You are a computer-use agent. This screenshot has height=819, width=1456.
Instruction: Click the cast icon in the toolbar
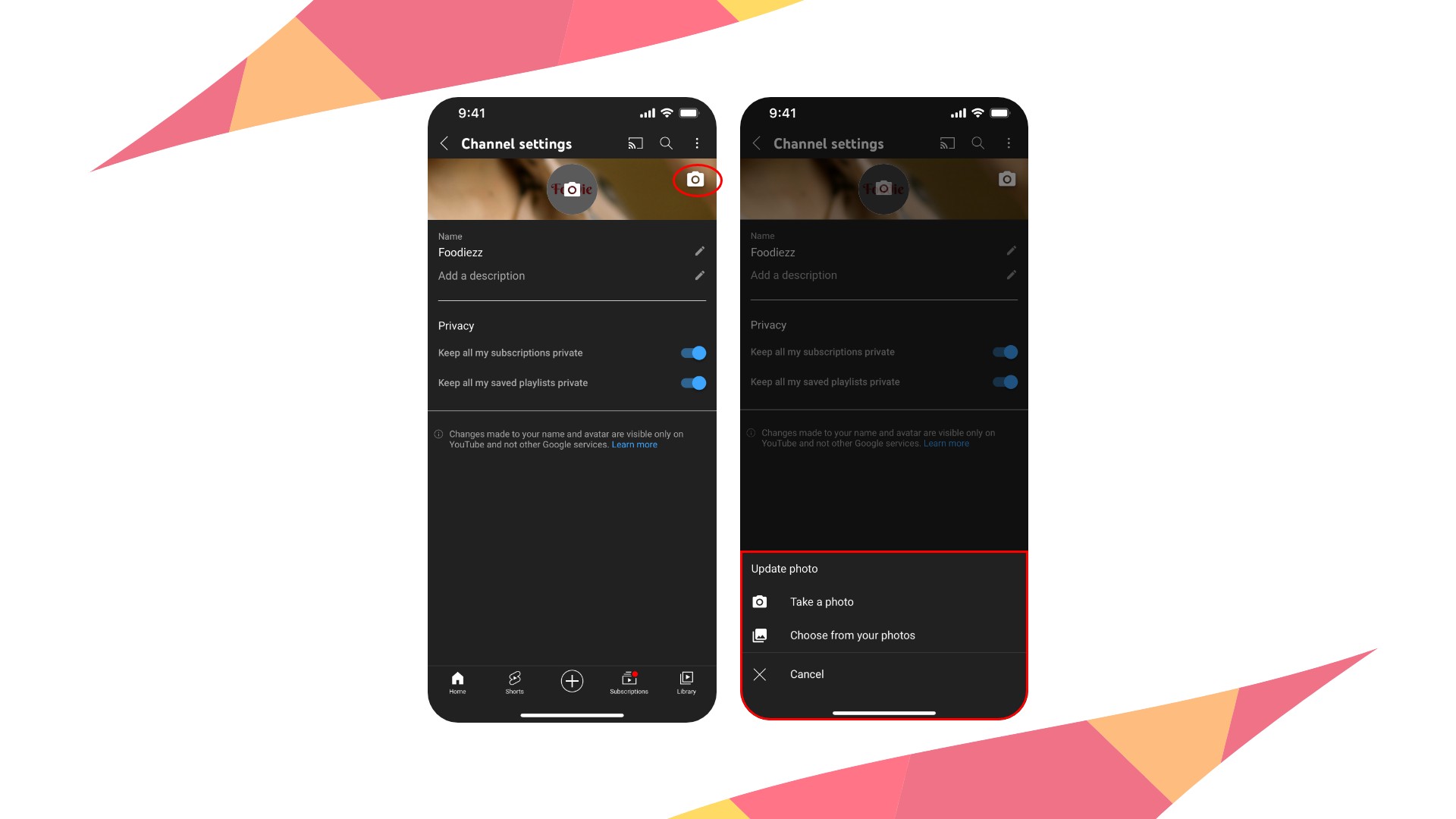click(x=634, y=143)
